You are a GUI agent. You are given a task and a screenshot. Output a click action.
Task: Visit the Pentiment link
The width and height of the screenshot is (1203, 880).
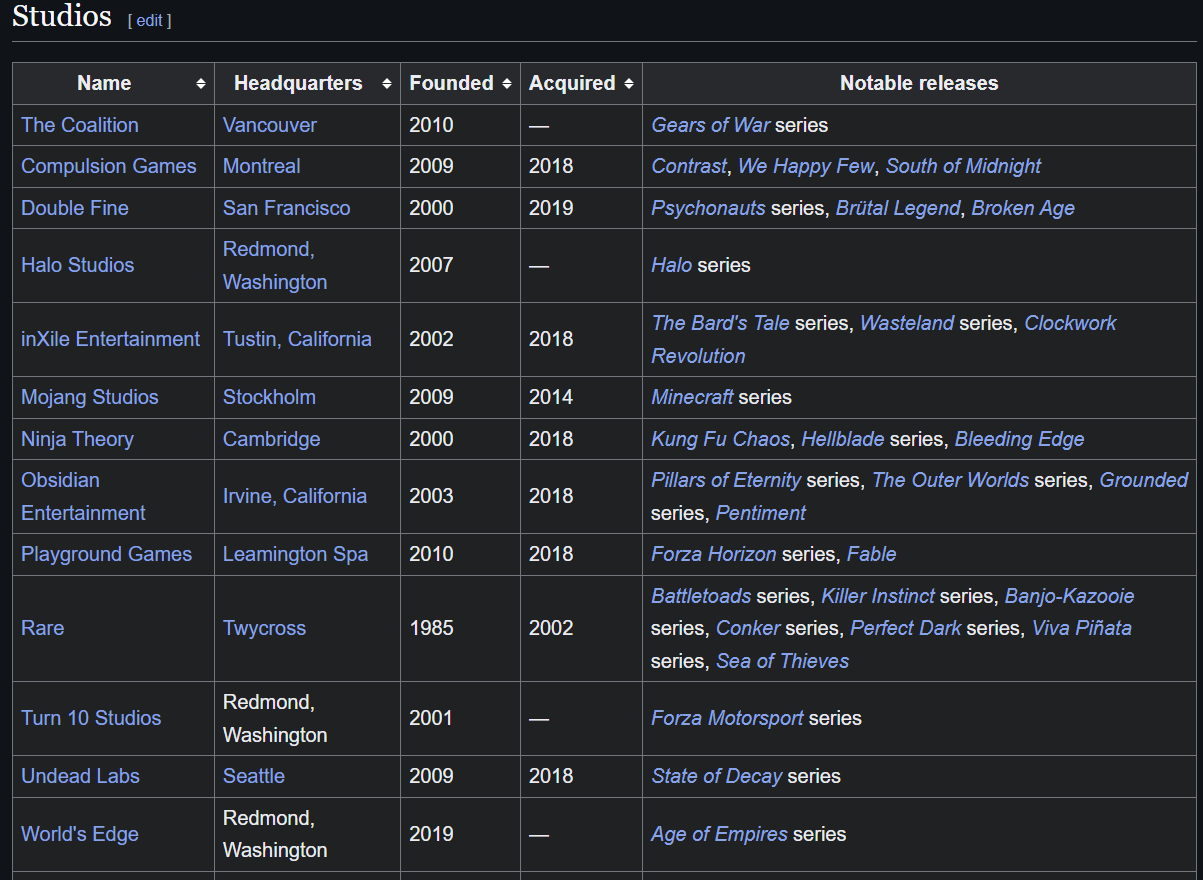[761, 513]
